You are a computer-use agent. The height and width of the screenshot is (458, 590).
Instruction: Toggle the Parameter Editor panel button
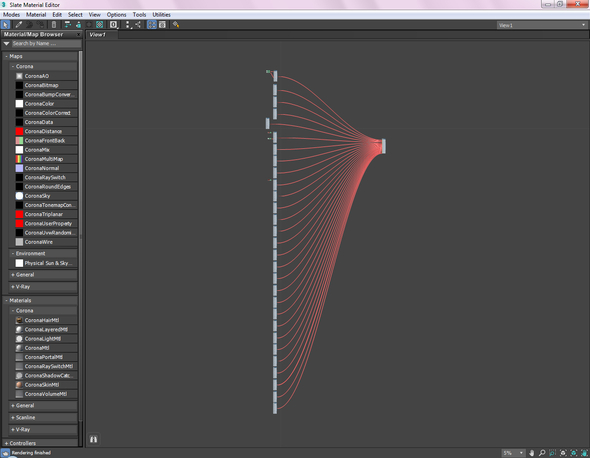tap(162, 24)
